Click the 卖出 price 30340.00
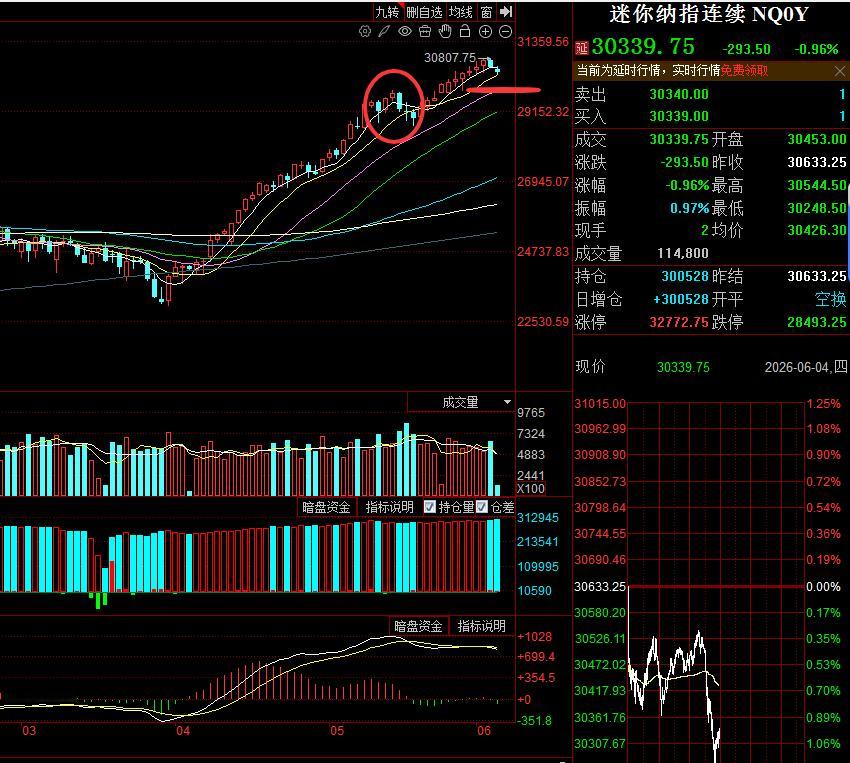The height and width of the screenshot is (763, 850). coord(679,94)
